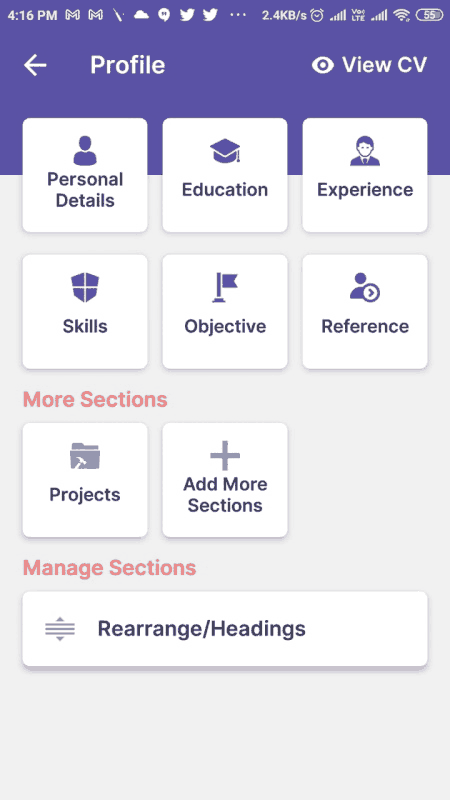The image size is (450, 800).
Task: Open the Personal Details person icon
Action: [x=85, y=151]
